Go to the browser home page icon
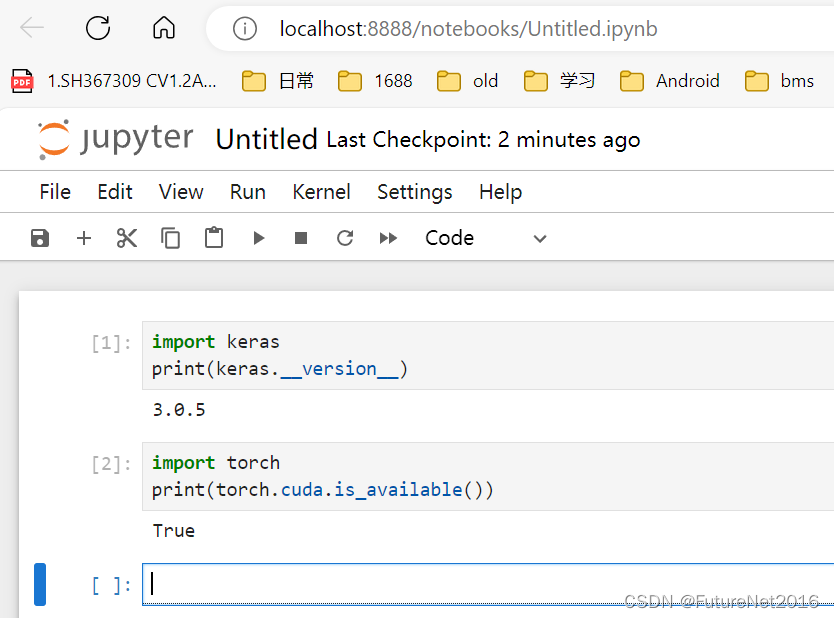The height and width of the screenshot is (618, 834). [x=163, y=29]
